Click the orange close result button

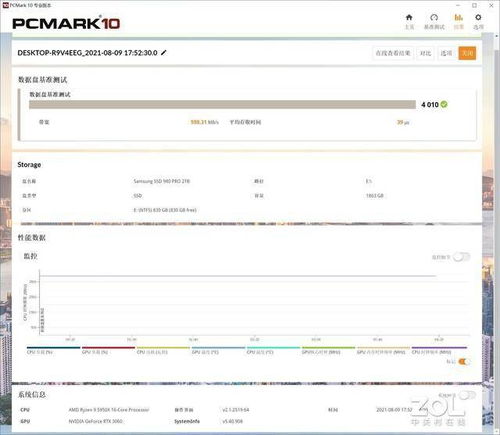tap(467, 53)
